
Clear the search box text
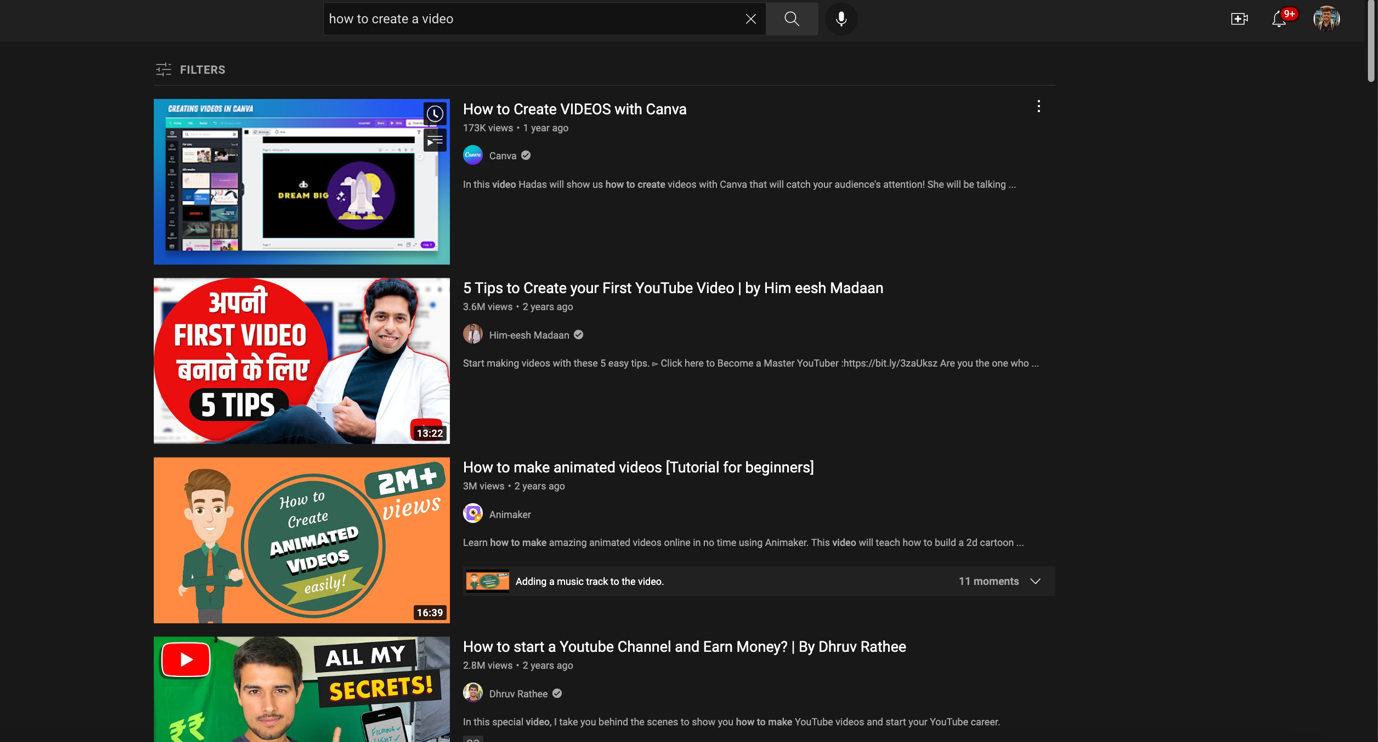[750, 19]
